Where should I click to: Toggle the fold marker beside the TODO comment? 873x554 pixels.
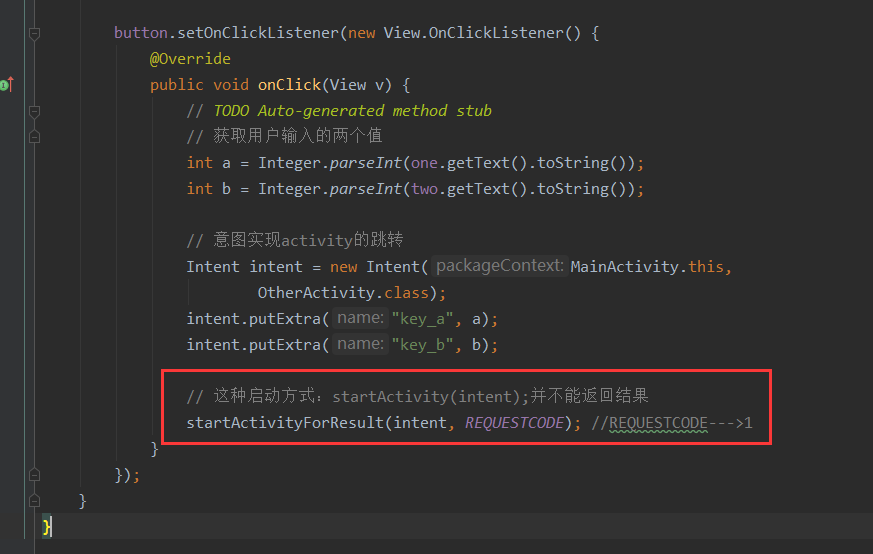click(34, 111)
